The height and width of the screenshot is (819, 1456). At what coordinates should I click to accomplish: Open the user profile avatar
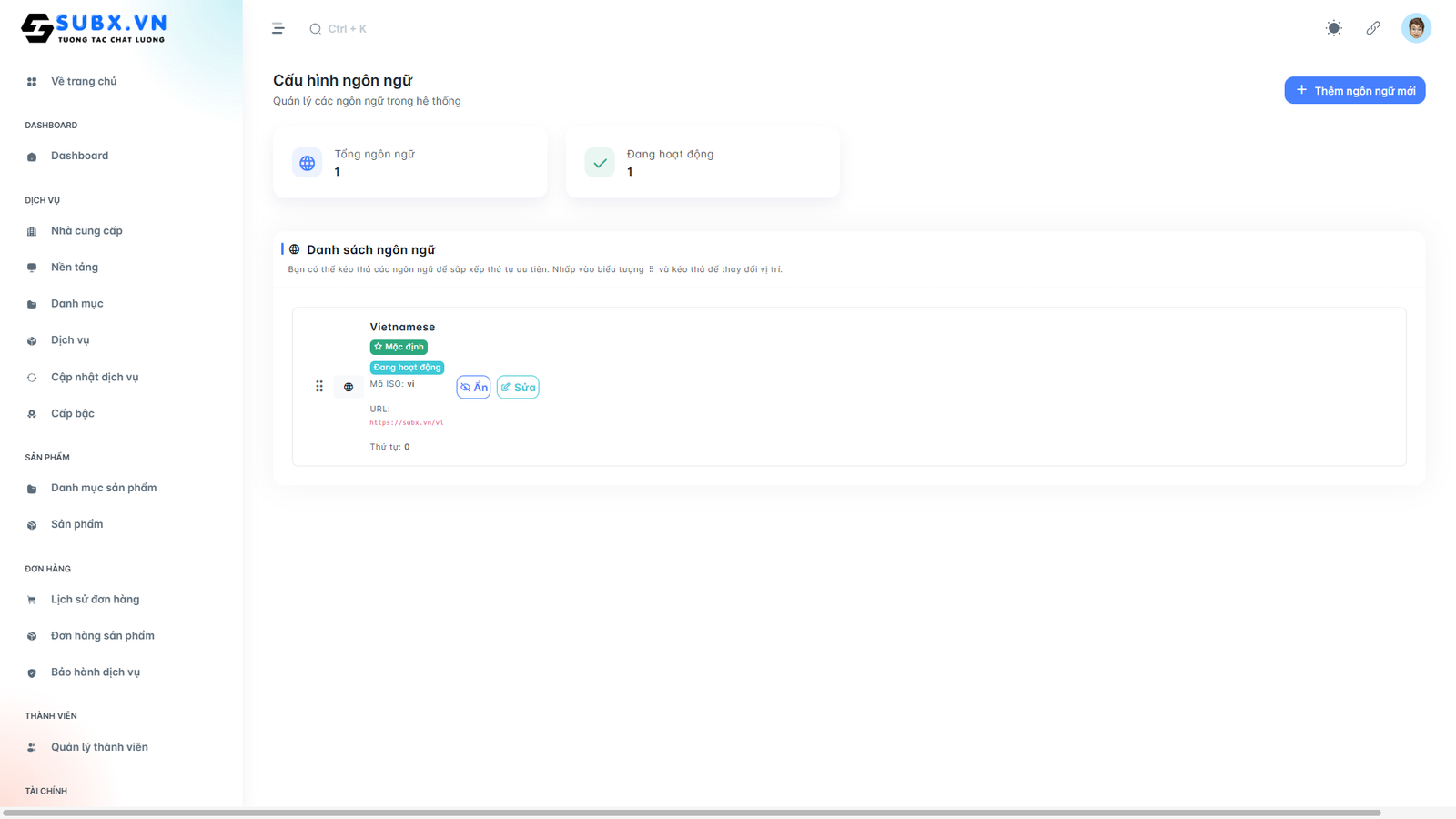[1416, 28]
